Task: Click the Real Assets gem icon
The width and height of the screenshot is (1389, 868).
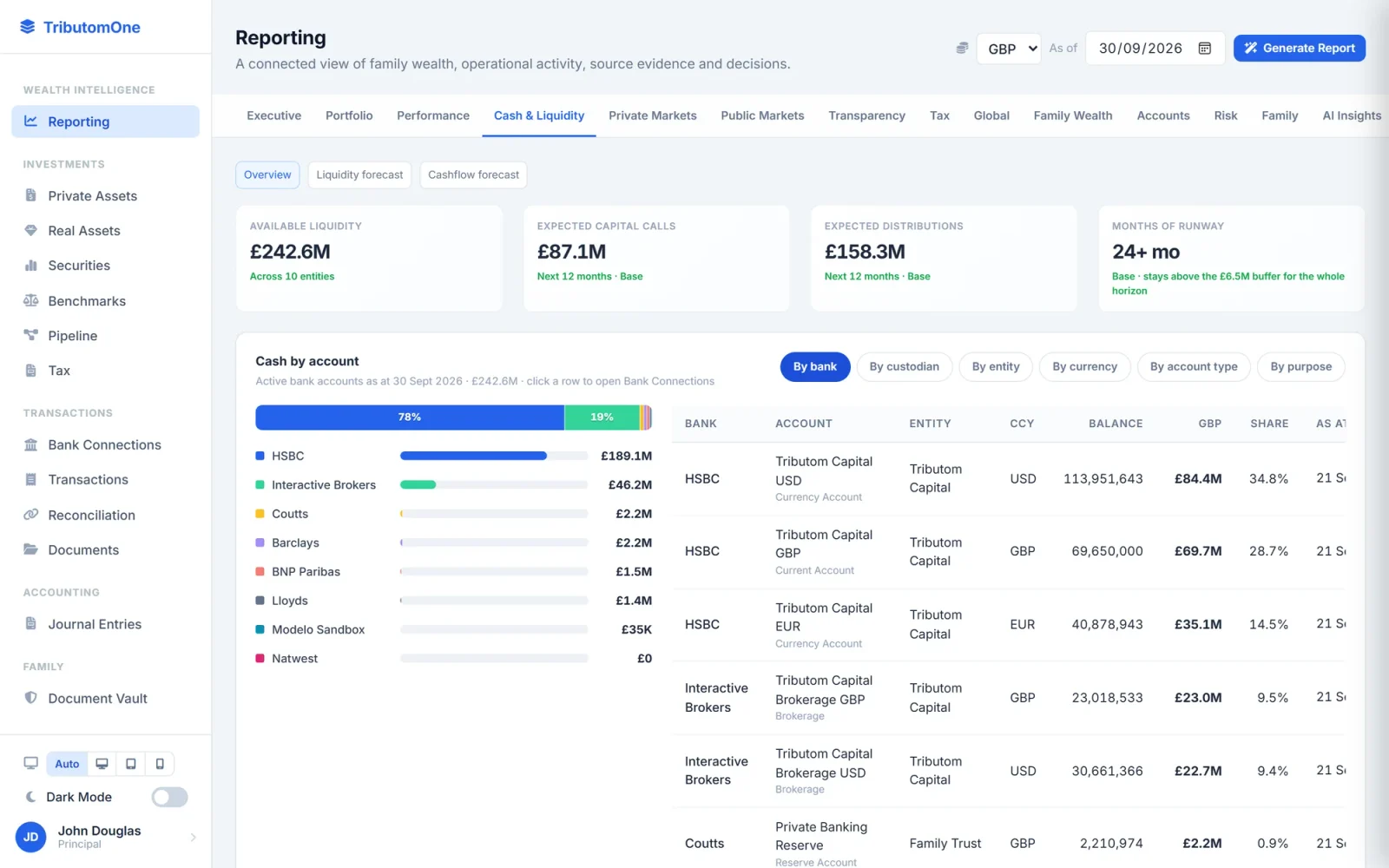Action: pos(31,230)
